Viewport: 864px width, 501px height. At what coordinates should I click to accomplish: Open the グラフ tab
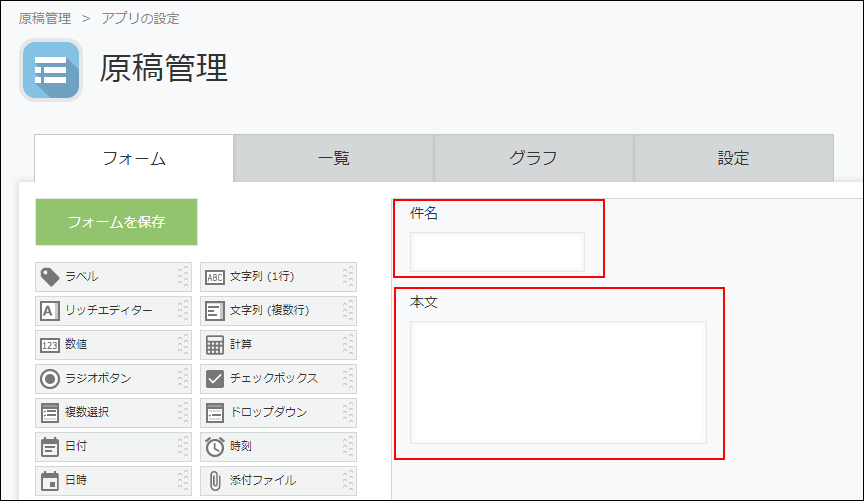tap(533, 158)
